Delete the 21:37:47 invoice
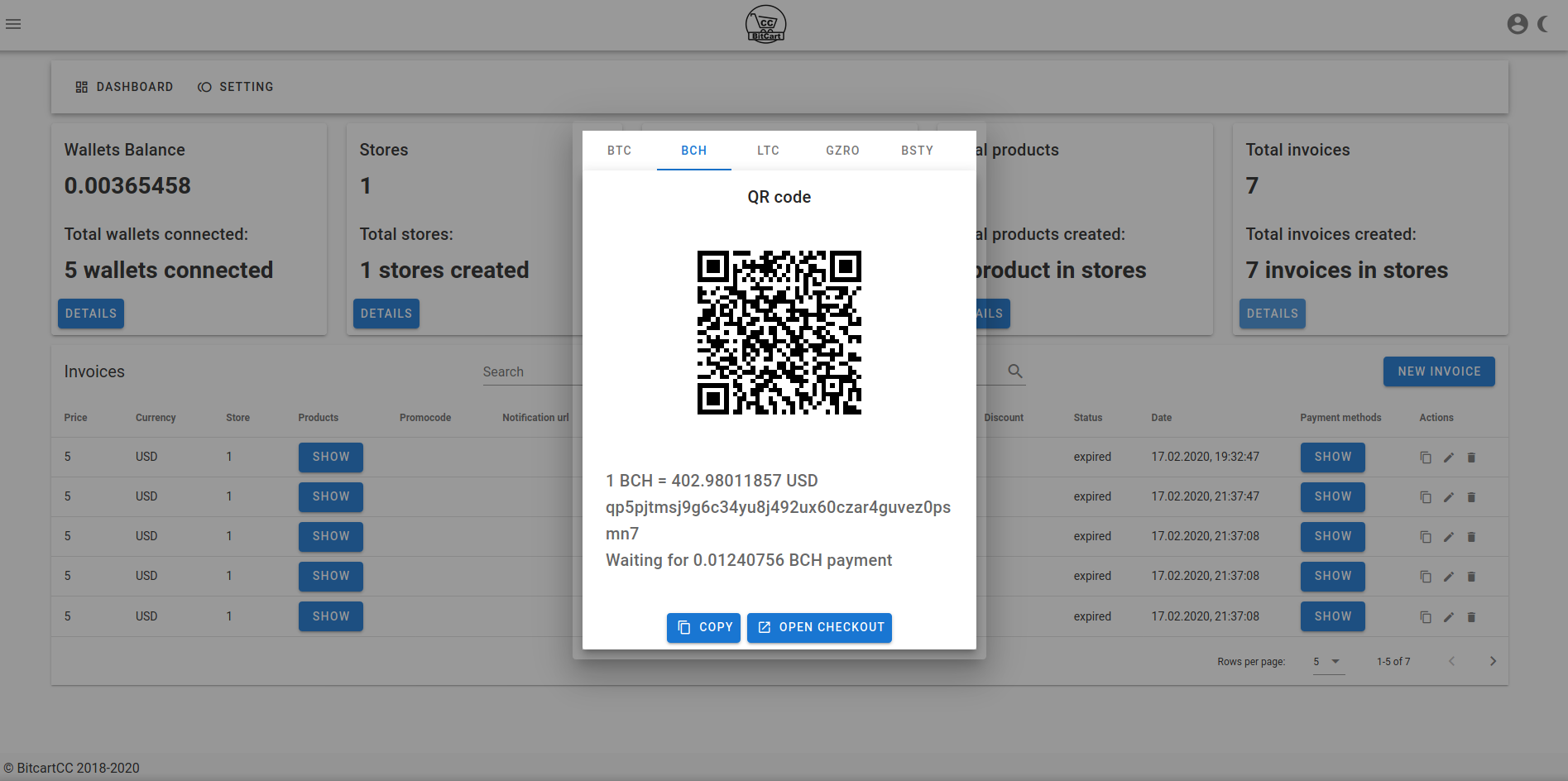The image size is (1568, 781). coord(1471,497)
